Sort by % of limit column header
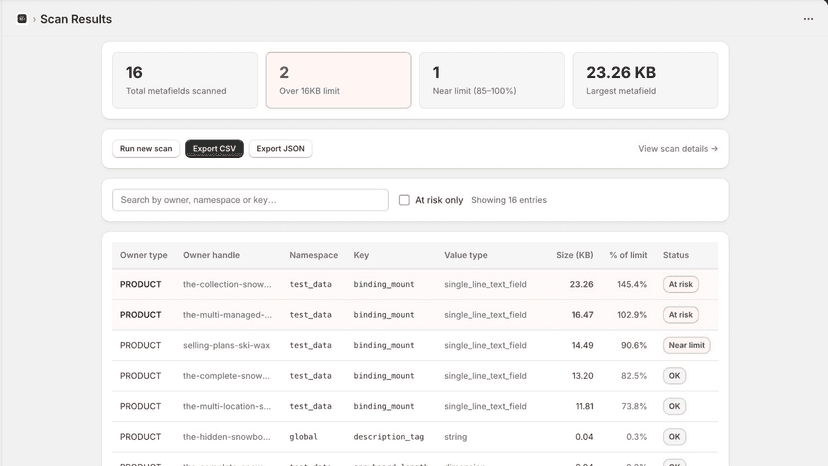This screenshot has width=828, height=466. 628,255
